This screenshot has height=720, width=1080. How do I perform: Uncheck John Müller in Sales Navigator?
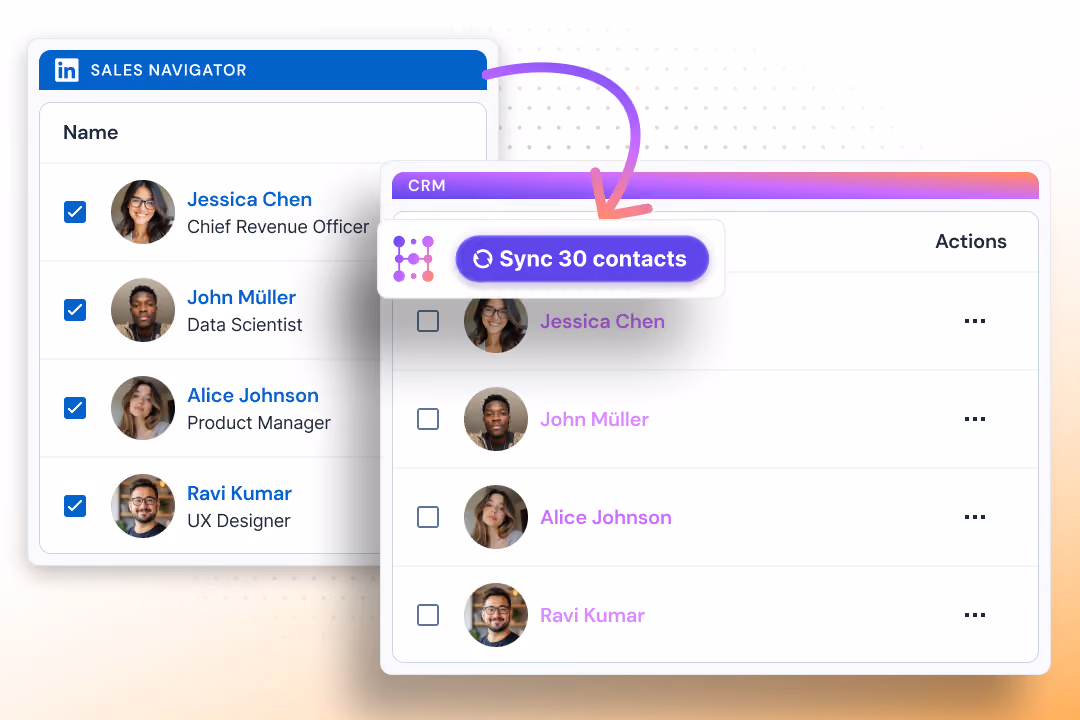(75, 310)
